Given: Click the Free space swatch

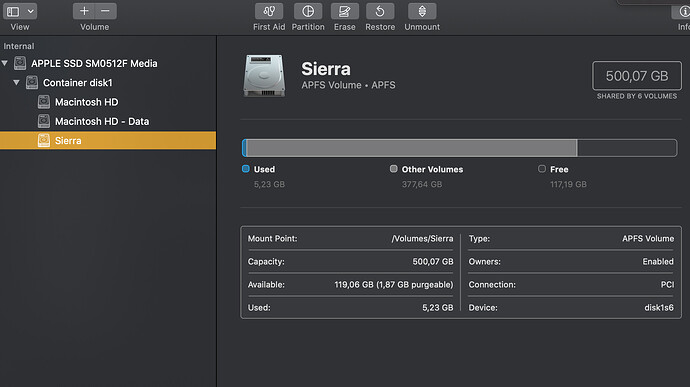Looking at the screenshot, I should pos(542,169).
